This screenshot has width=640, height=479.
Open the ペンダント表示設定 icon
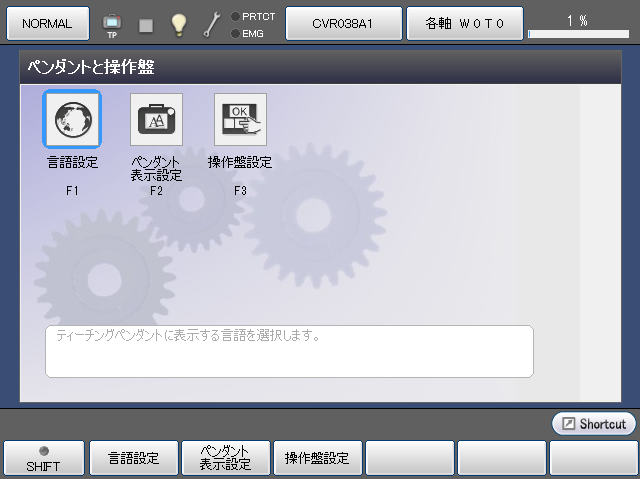click(x=156, y=119)
